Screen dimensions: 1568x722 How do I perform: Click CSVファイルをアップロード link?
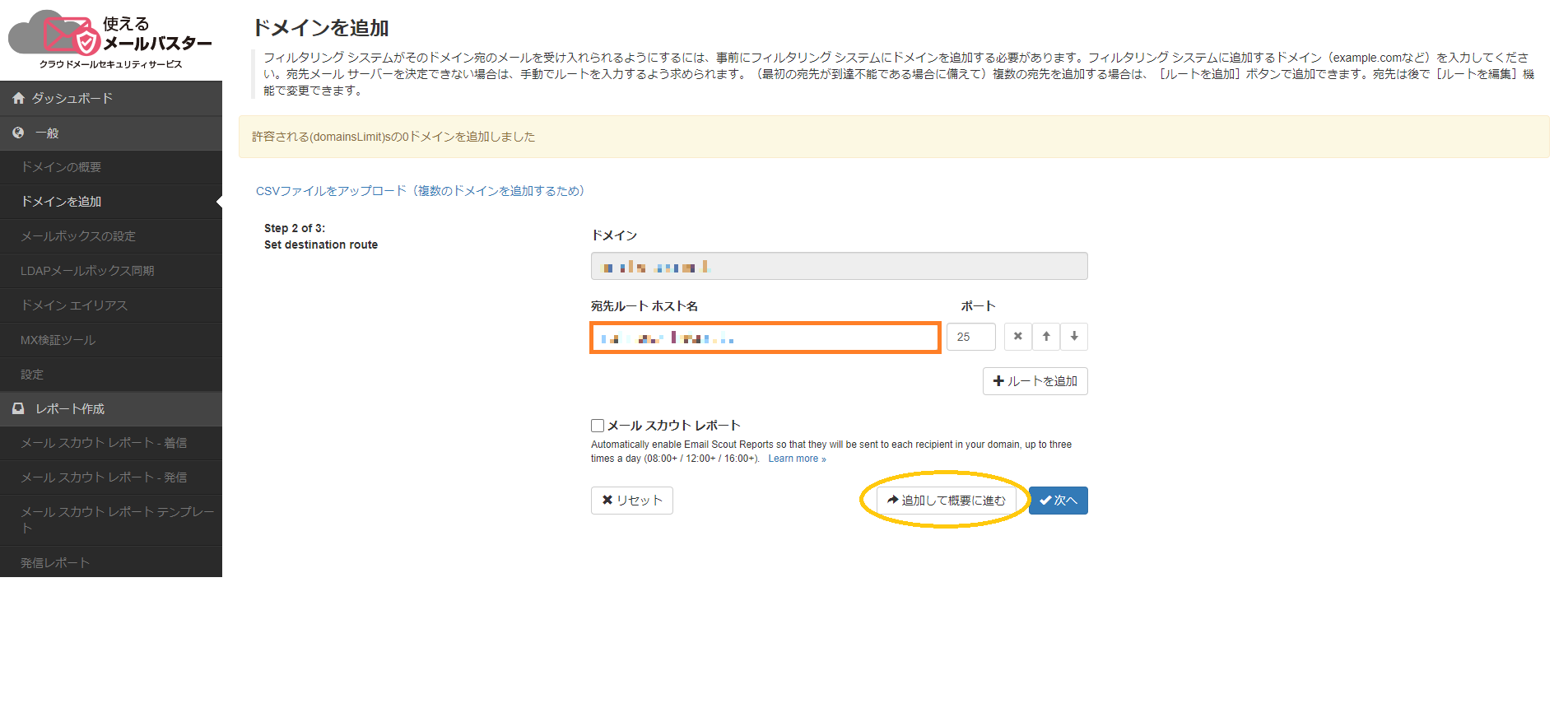[x=420, y=191]
